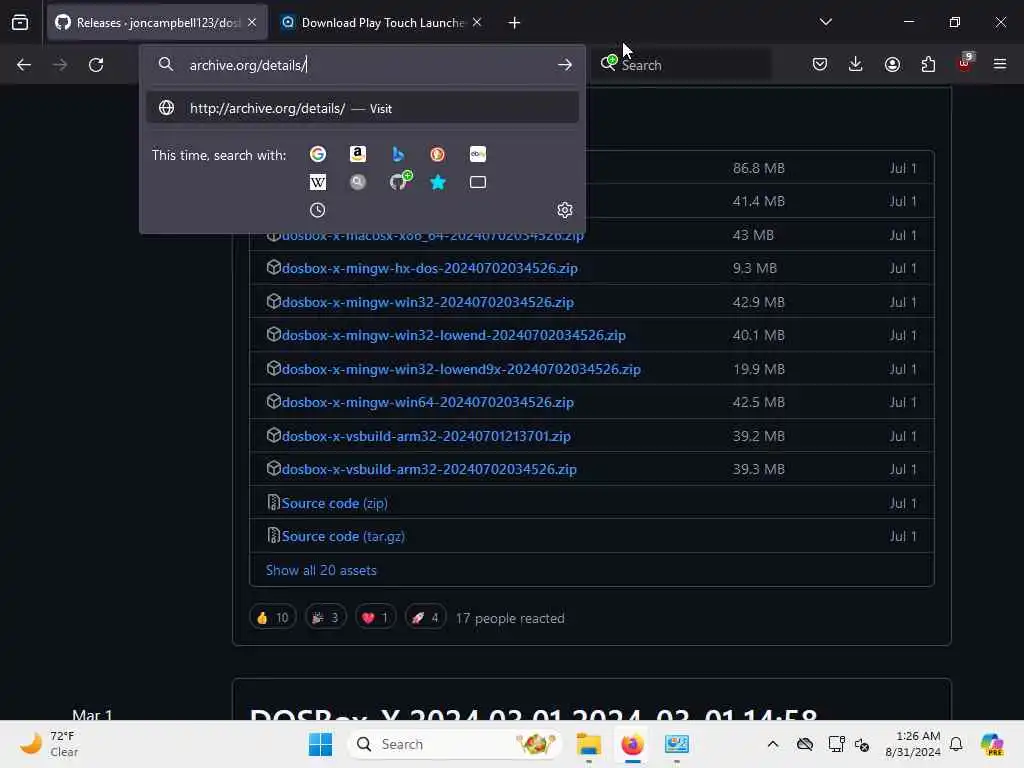Viewport: 1024px width, 768px height.
Task: Search with Google engine icon
Action: coord(317,154)
